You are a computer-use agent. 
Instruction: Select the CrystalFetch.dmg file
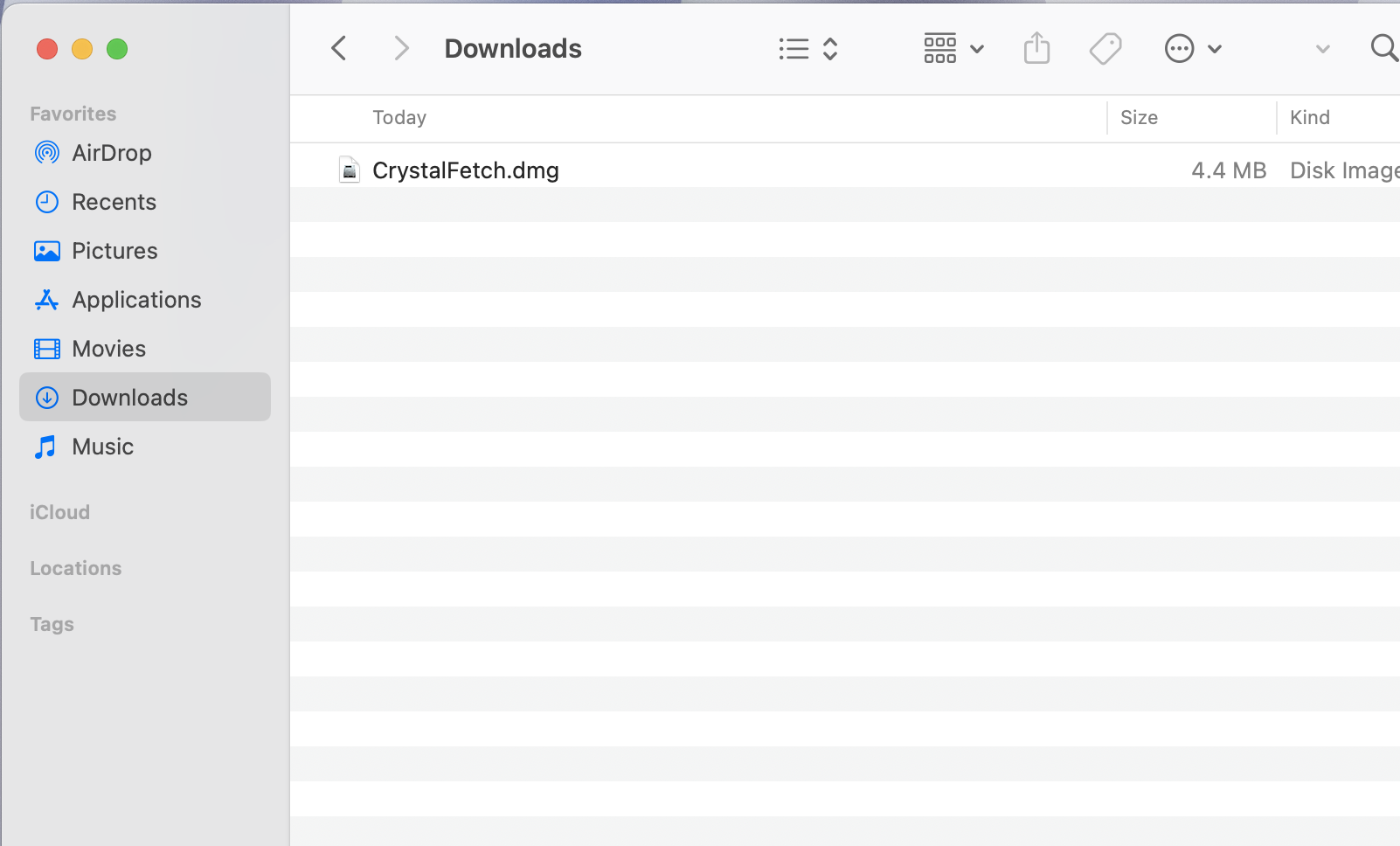(x=465, y=170)
